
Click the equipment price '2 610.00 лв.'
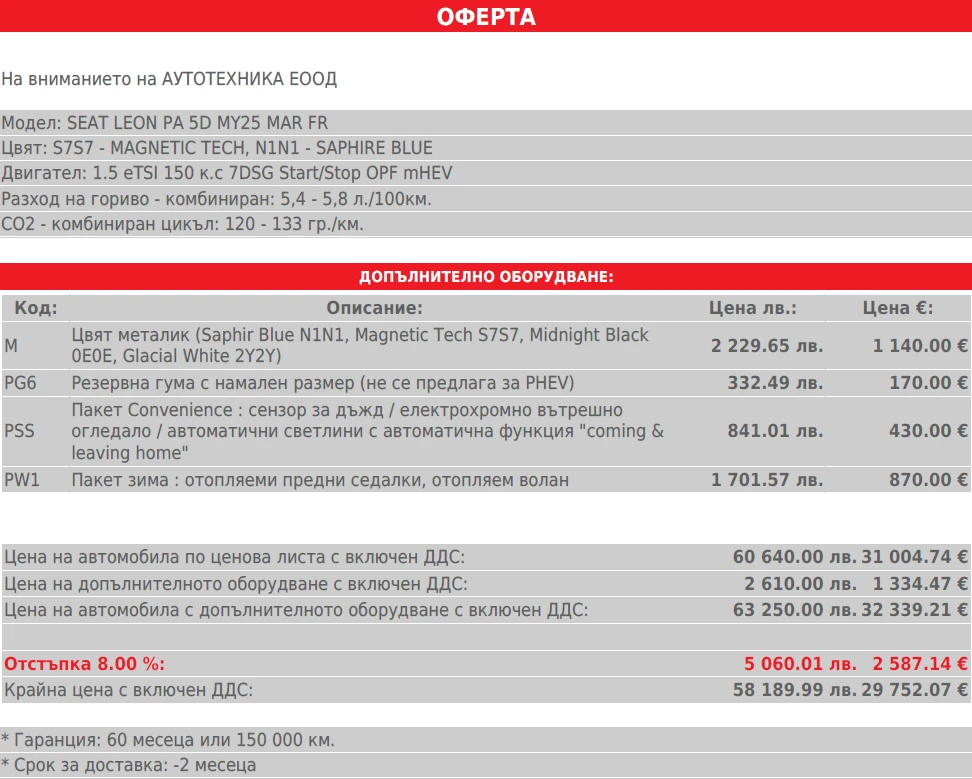(800, 584)
